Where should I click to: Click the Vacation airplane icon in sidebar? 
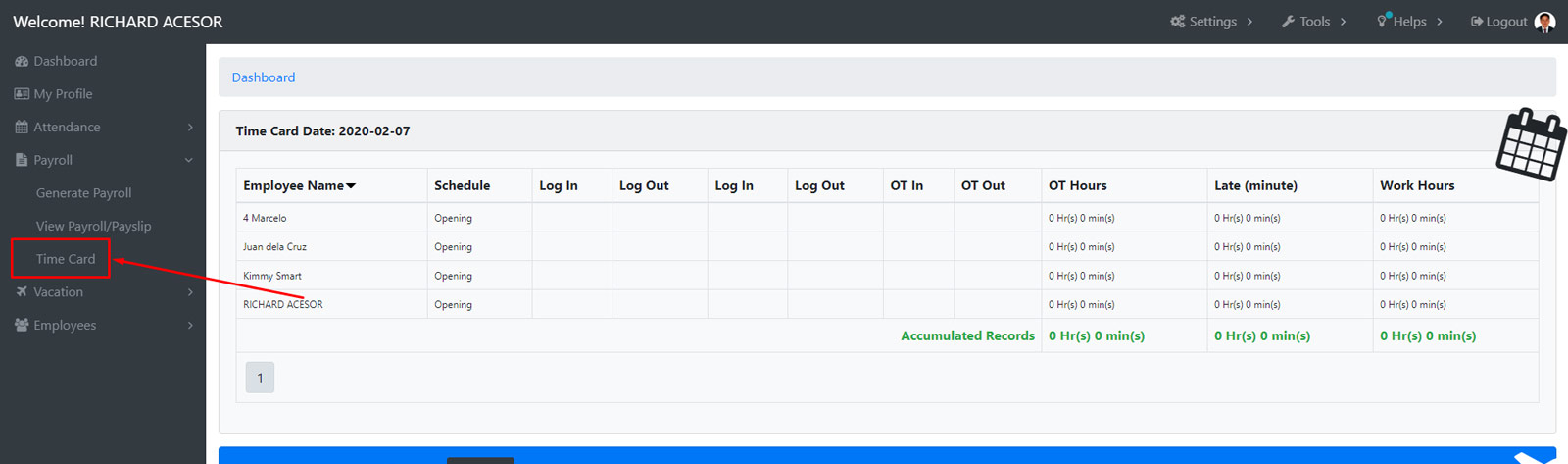[22, 291]
